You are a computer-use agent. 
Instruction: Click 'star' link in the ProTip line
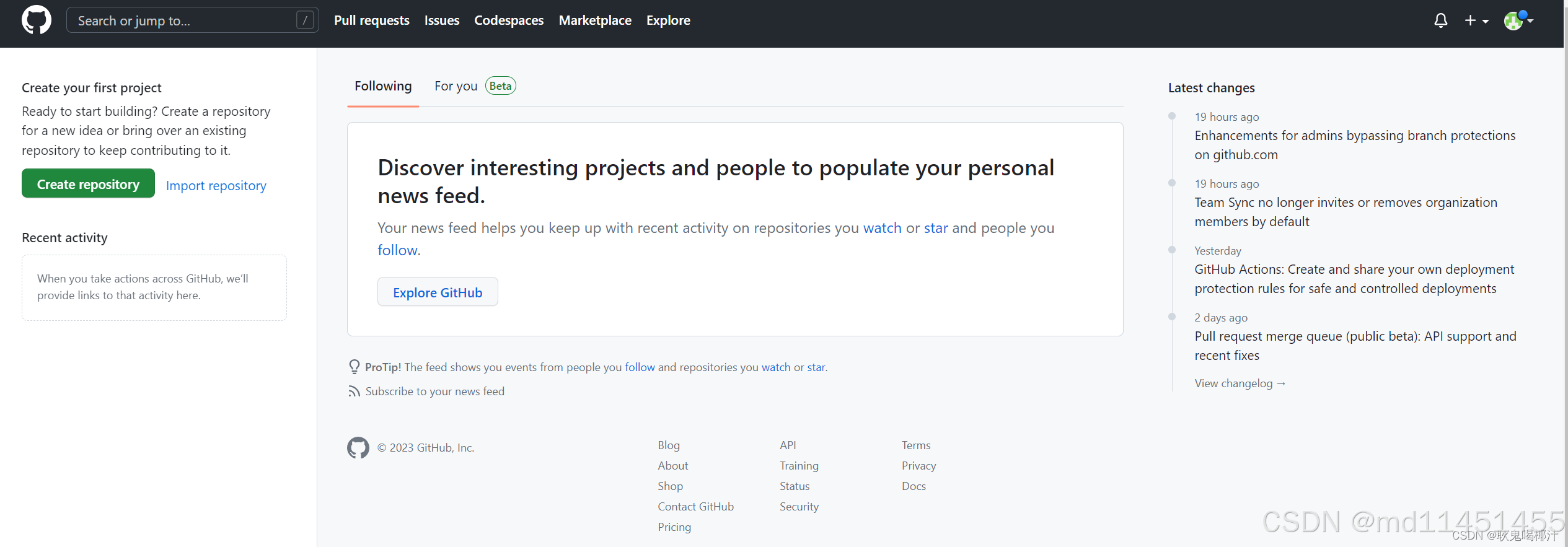816,367
